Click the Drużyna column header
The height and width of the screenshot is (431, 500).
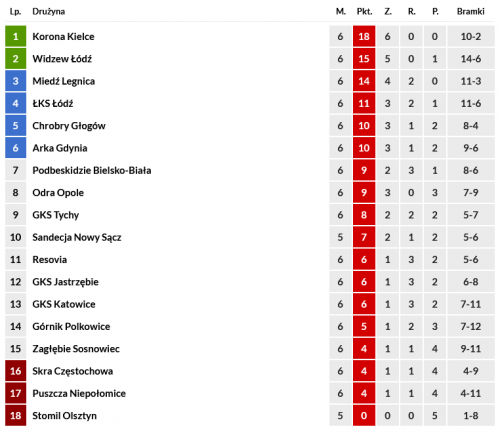(49, 12)
